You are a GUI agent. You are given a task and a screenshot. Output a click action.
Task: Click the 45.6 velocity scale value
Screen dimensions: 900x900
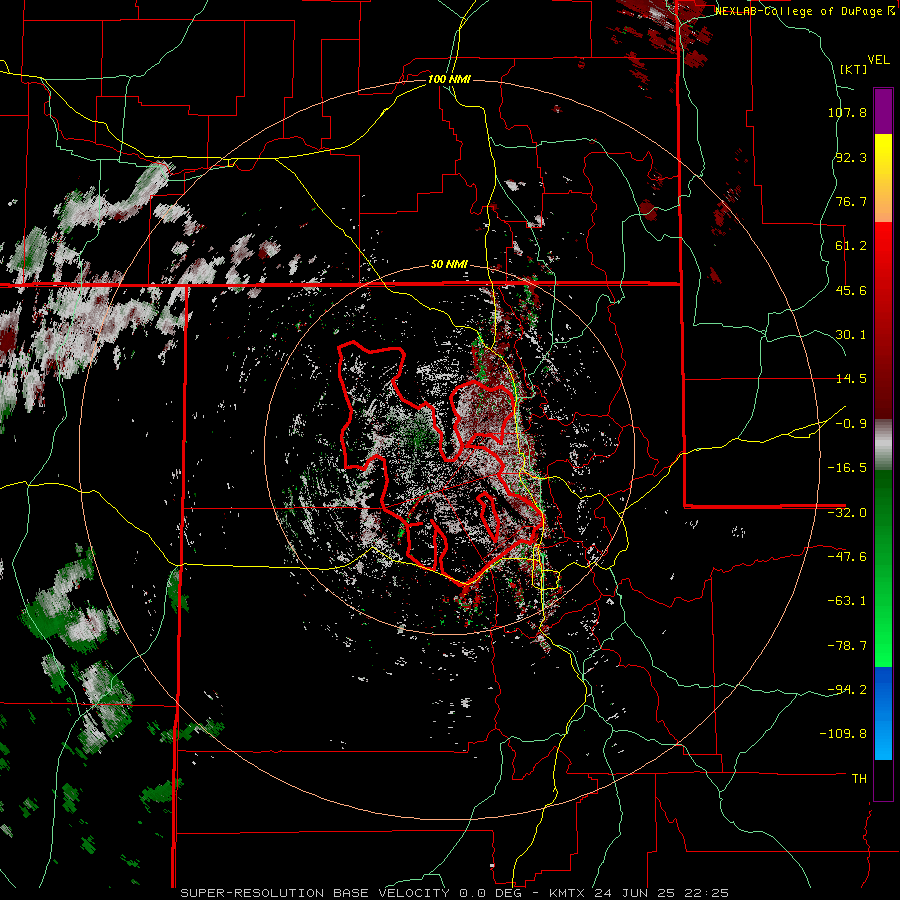click(x=851, y=290)
